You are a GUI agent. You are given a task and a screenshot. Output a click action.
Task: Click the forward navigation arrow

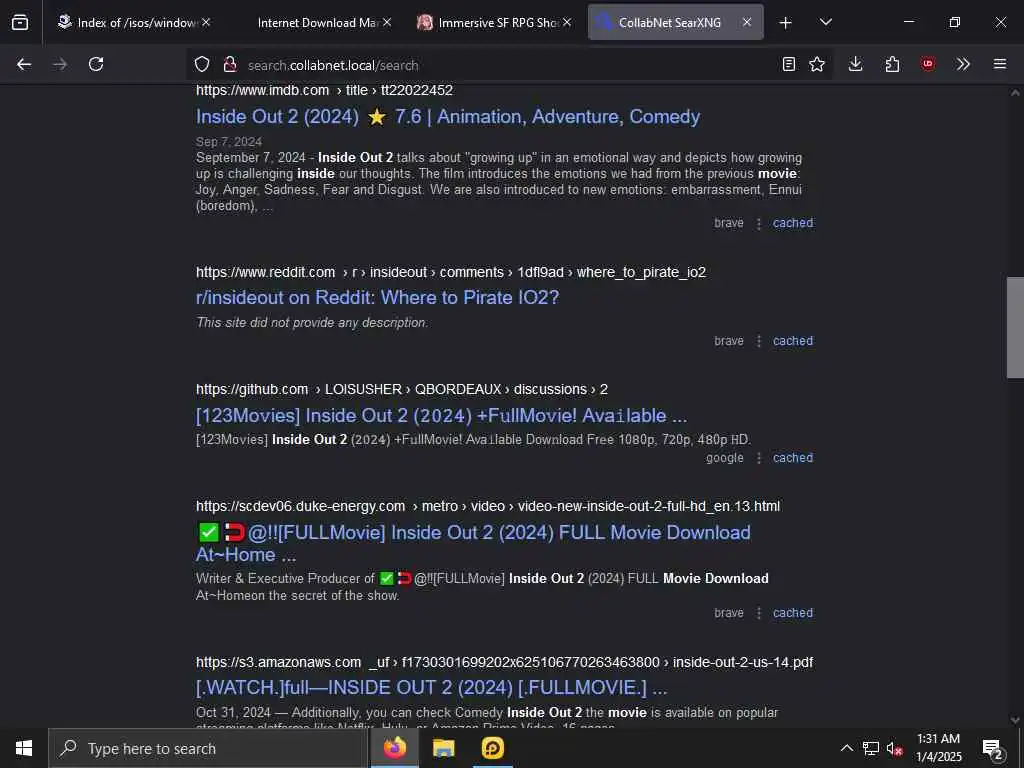[x=60, y=64]
